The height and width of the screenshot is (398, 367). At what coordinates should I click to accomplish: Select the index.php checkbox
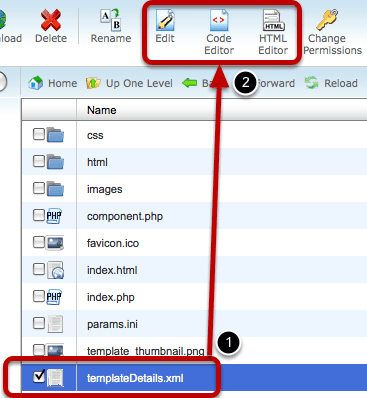(39, 296)
